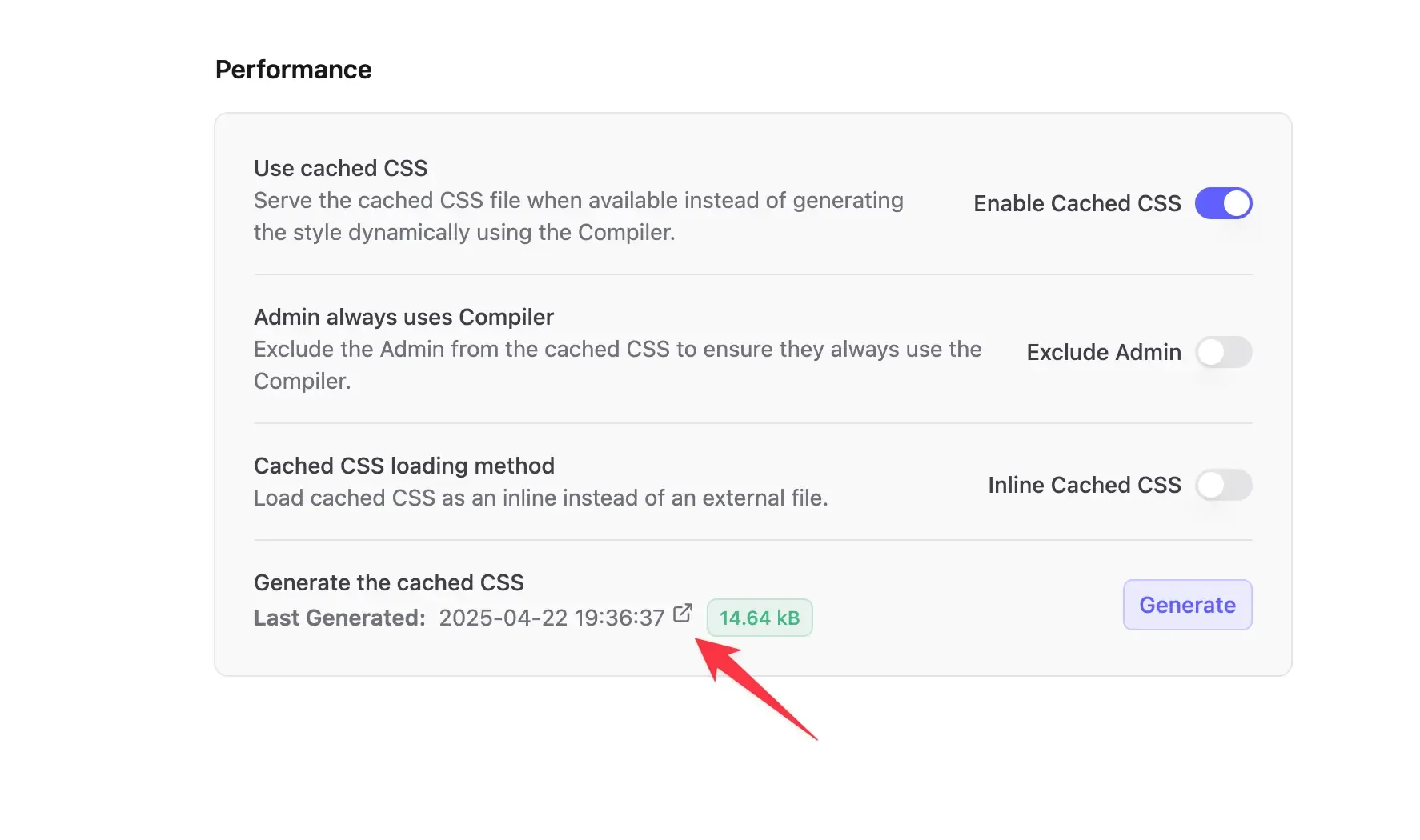Click the Admin always uses Compiler heading
This screenshot has width=1420, height=840.
pyautogui.click(x=403, y=317)
